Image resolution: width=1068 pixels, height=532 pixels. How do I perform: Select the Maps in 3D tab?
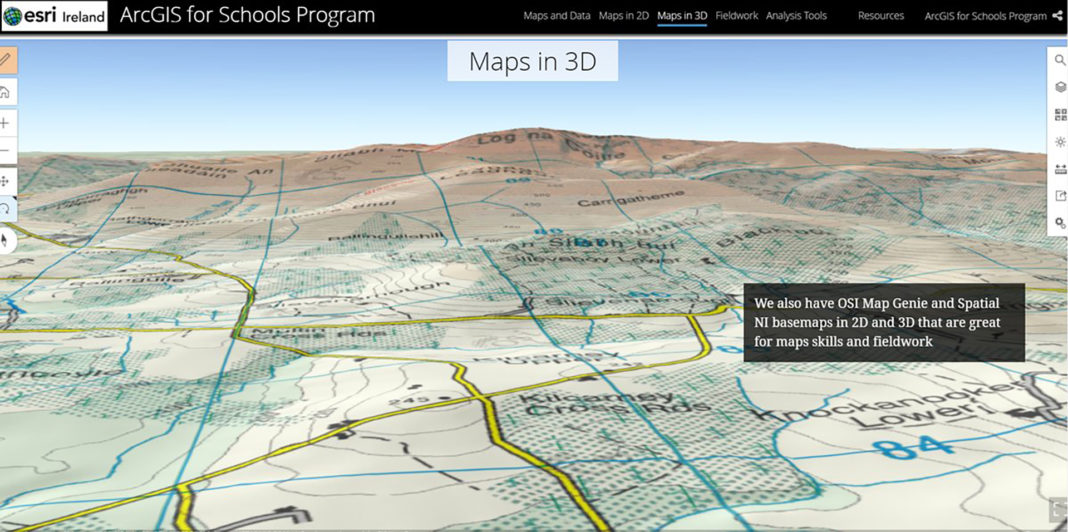[682, 16]
